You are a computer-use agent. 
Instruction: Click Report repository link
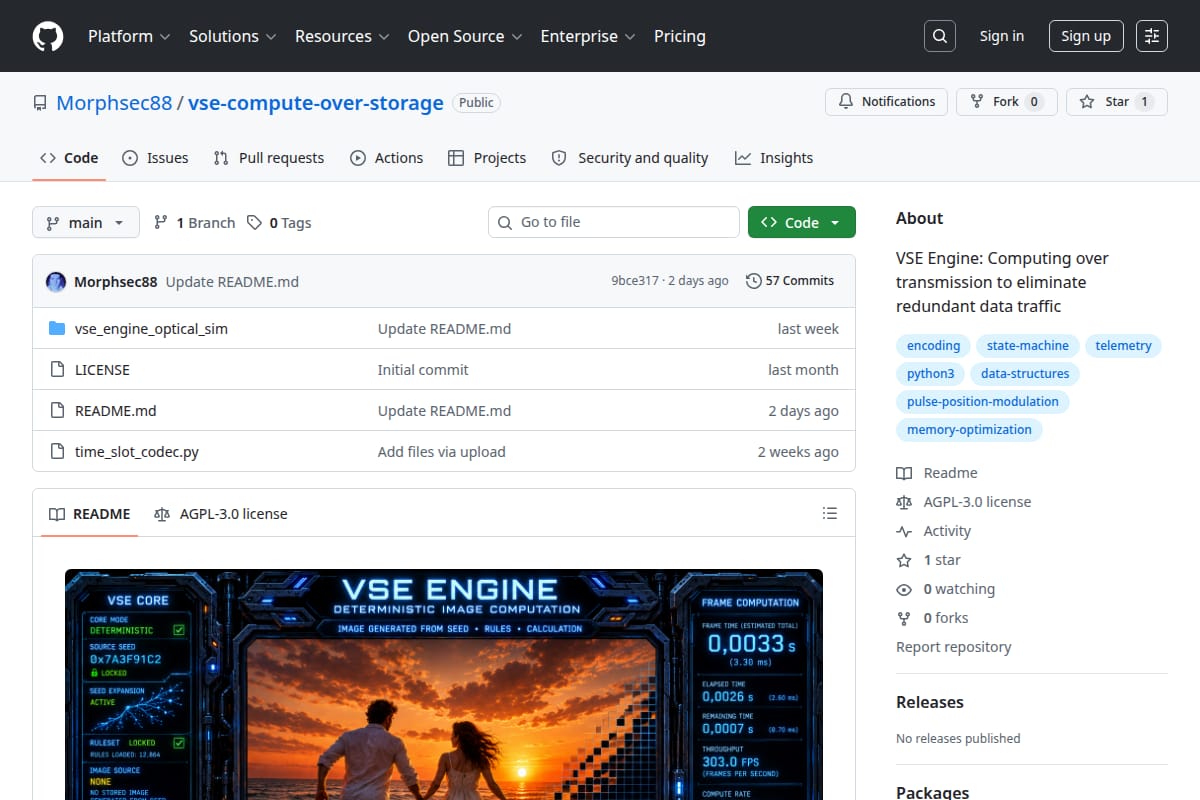coord(954,647)
